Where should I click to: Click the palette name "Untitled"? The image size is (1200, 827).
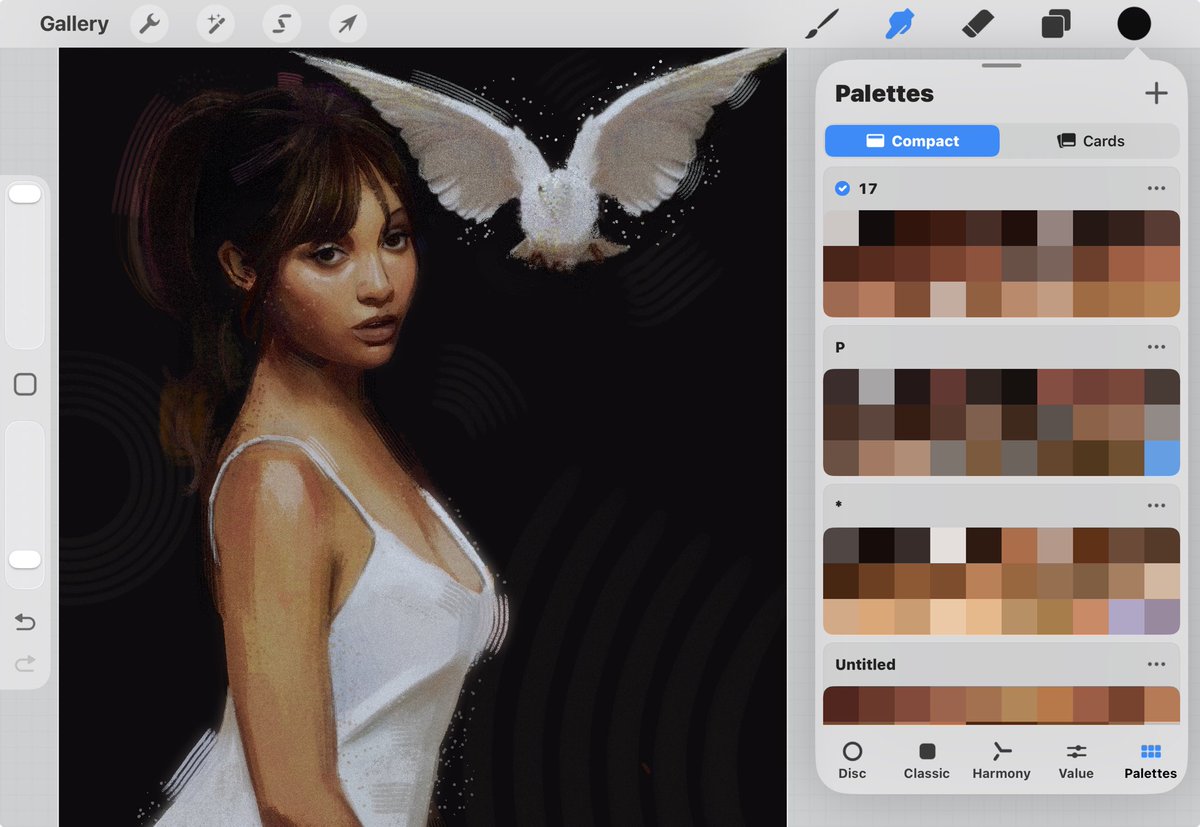coord(865,664)
